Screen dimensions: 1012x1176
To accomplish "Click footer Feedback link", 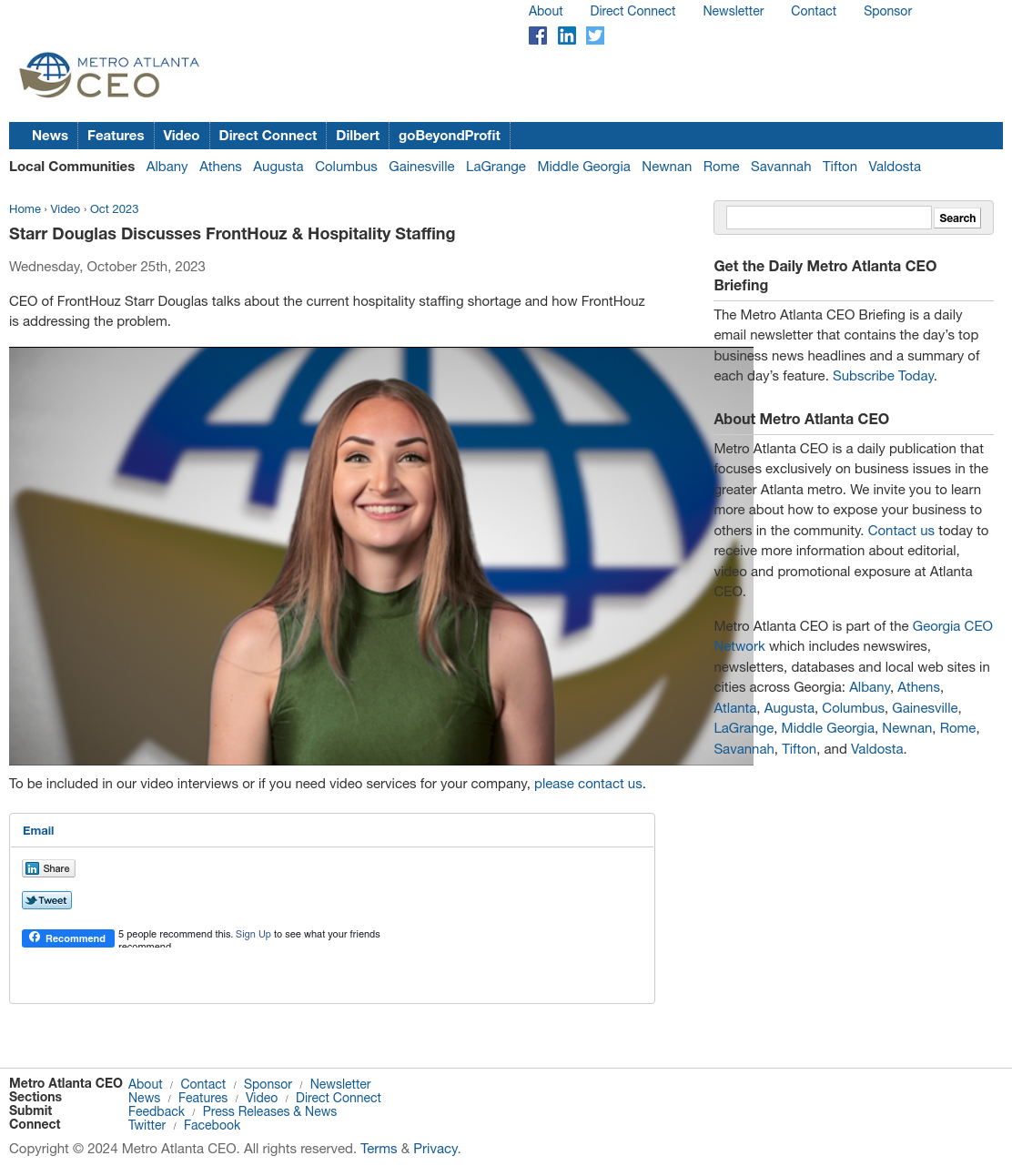I will (x=157, y=1111).
